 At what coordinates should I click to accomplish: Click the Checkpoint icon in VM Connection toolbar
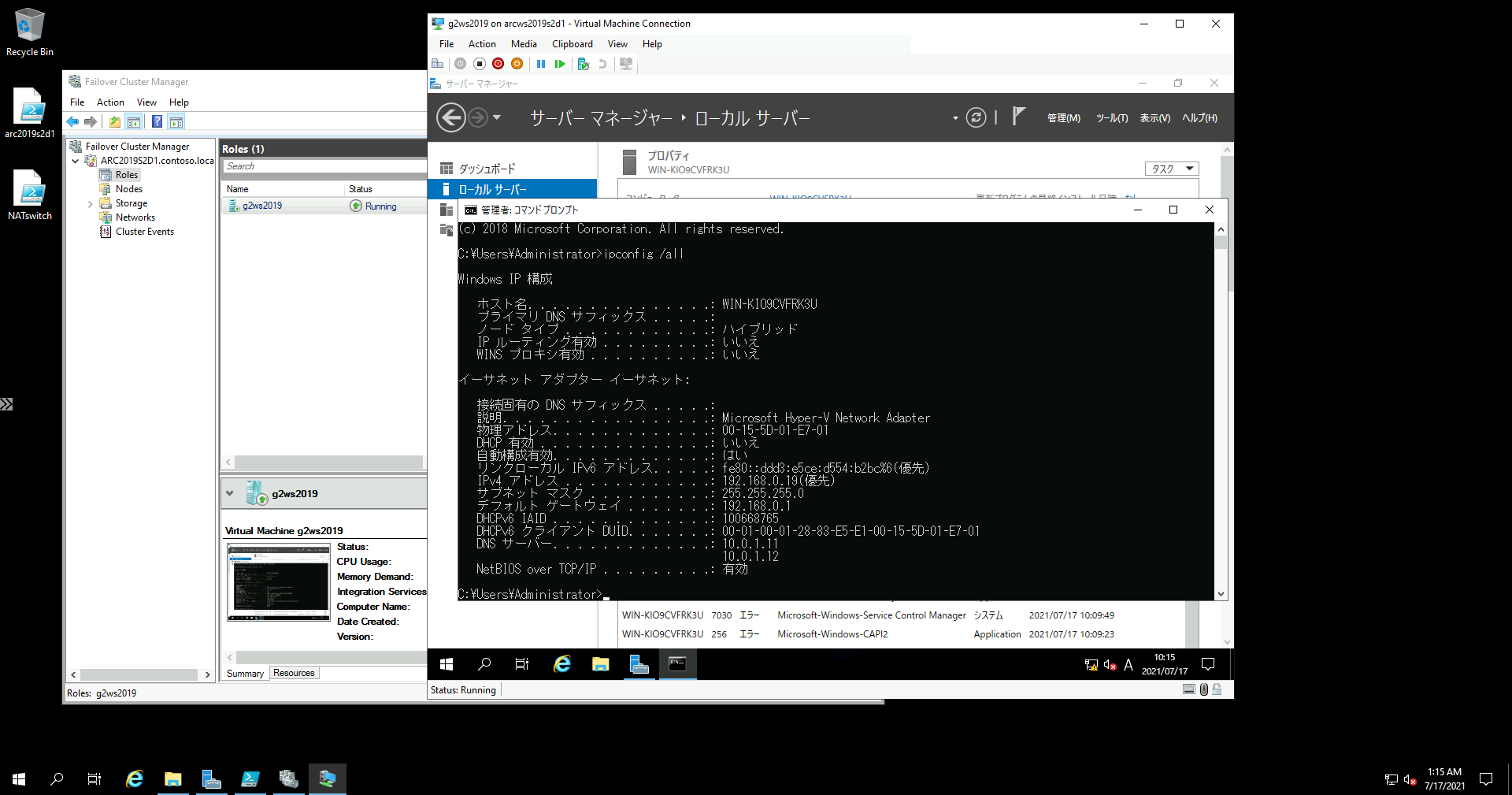584,64
